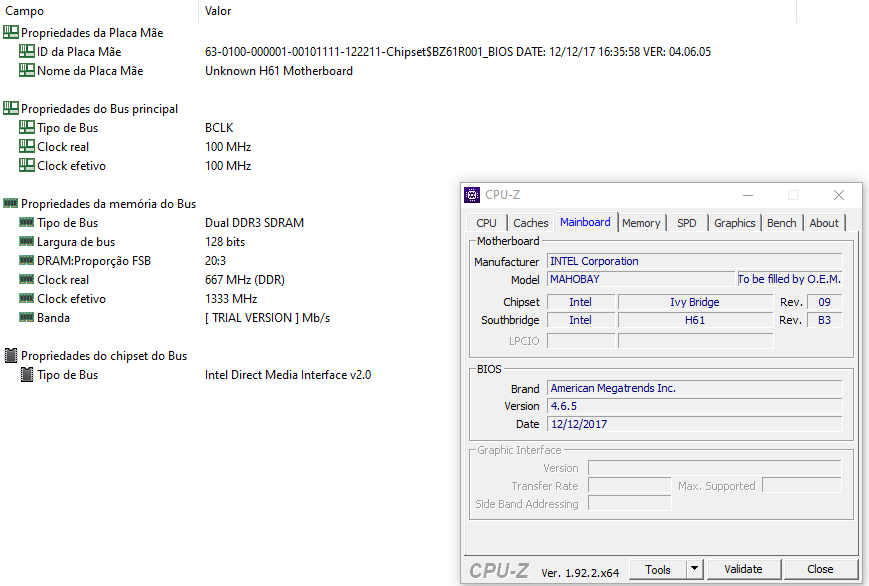Click the Propriedades da memória do Bus icon
869x586 pixels.
(10, 204)
